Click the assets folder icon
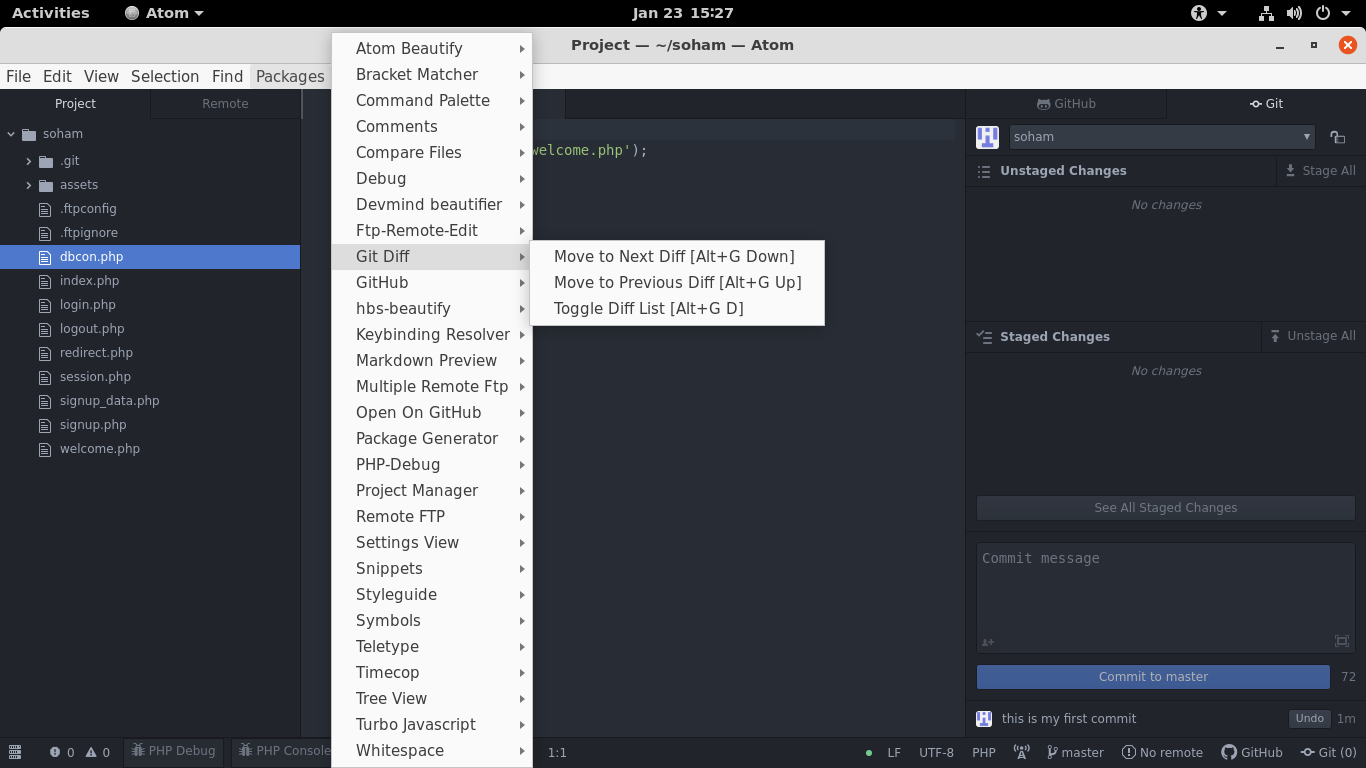This screenshot has width=1366, height=768. (x=46, y=185)
